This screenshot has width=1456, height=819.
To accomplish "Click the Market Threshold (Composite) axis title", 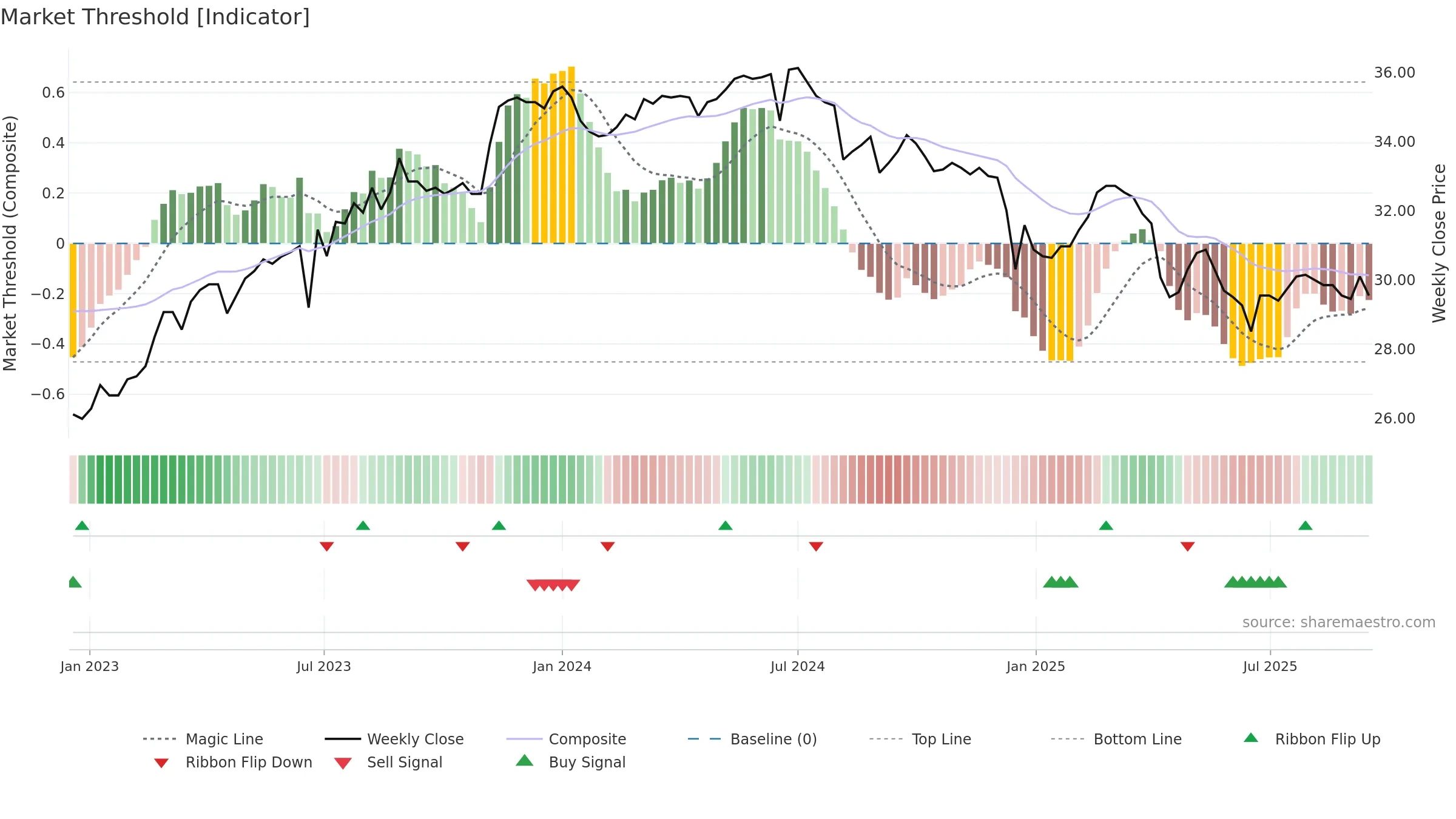I will [x=10, y=243].
